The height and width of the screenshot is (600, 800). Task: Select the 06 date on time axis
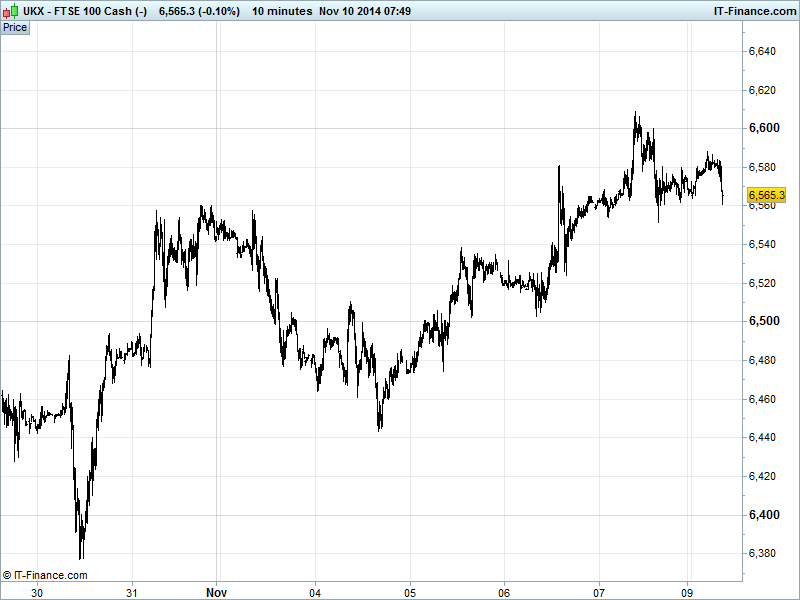[505, 592]
